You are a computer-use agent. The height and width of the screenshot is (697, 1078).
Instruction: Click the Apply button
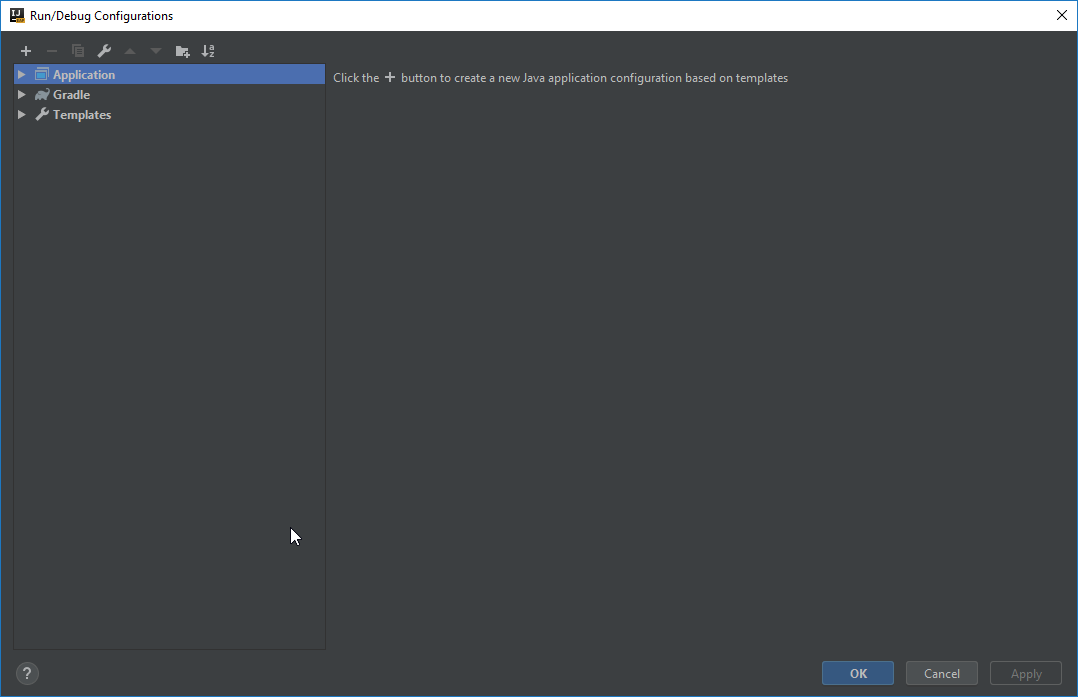tap(1025, 673)
